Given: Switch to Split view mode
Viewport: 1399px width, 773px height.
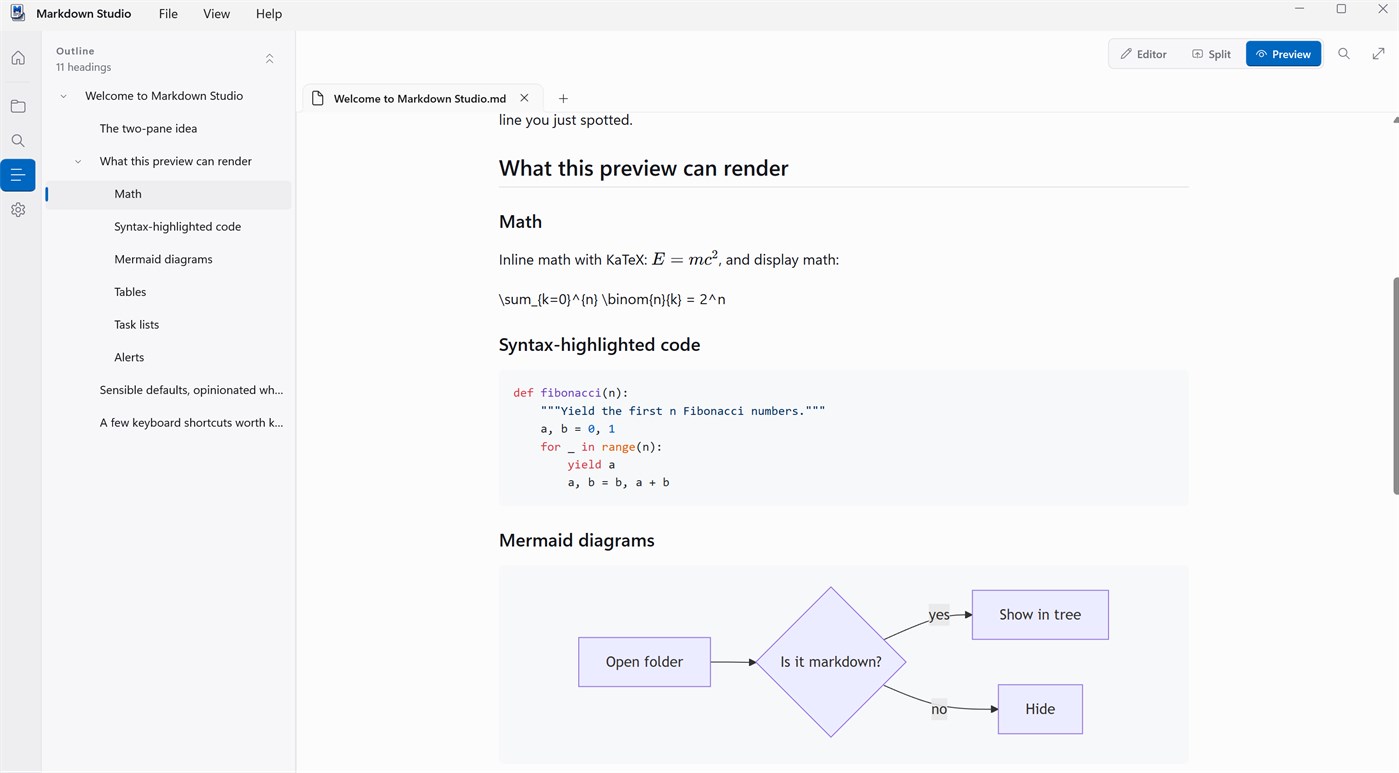Looking at the screenshot, I should 1211,54.
